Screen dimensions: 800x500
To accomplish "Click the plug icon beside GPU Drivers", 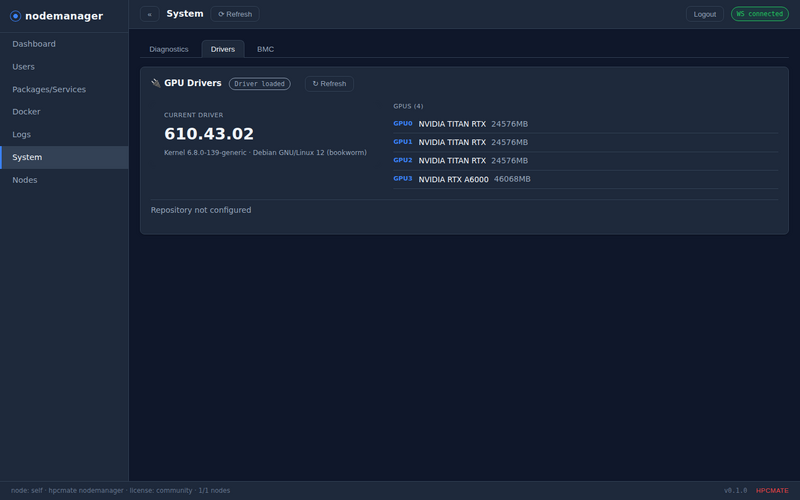I will 156,83.
